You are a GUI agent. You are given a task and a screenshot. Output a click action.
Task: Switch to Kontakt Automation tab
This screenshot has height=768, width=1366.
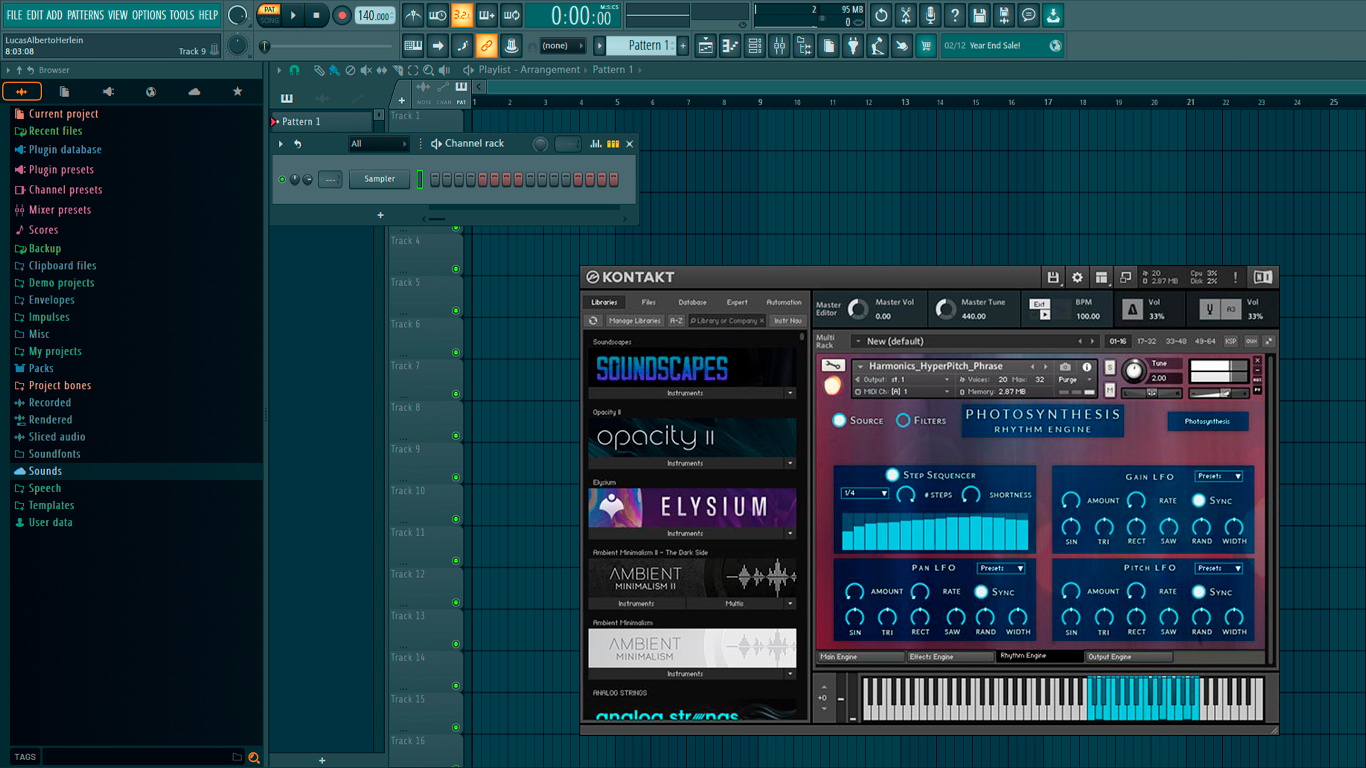pos(784,302)
